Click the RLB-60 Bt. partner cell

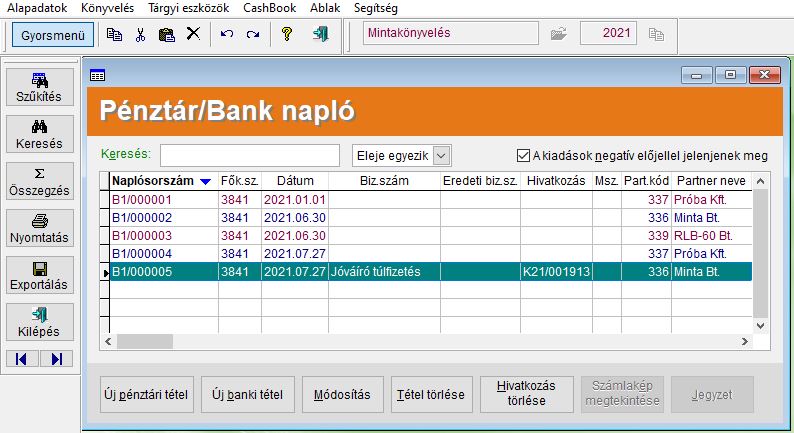[711, 235]
